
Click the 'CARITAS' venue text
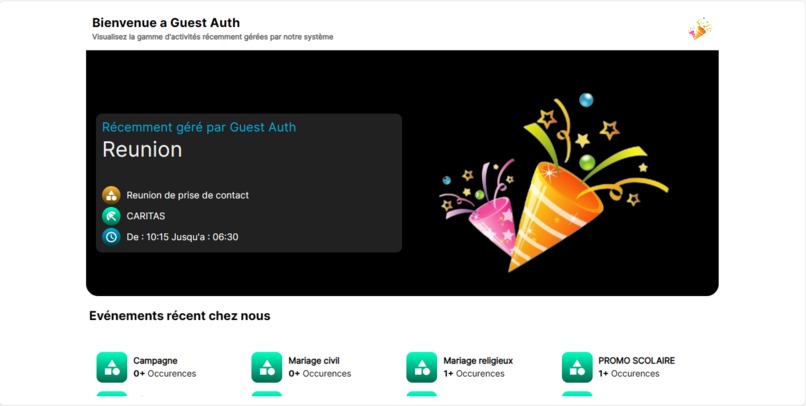146,216
